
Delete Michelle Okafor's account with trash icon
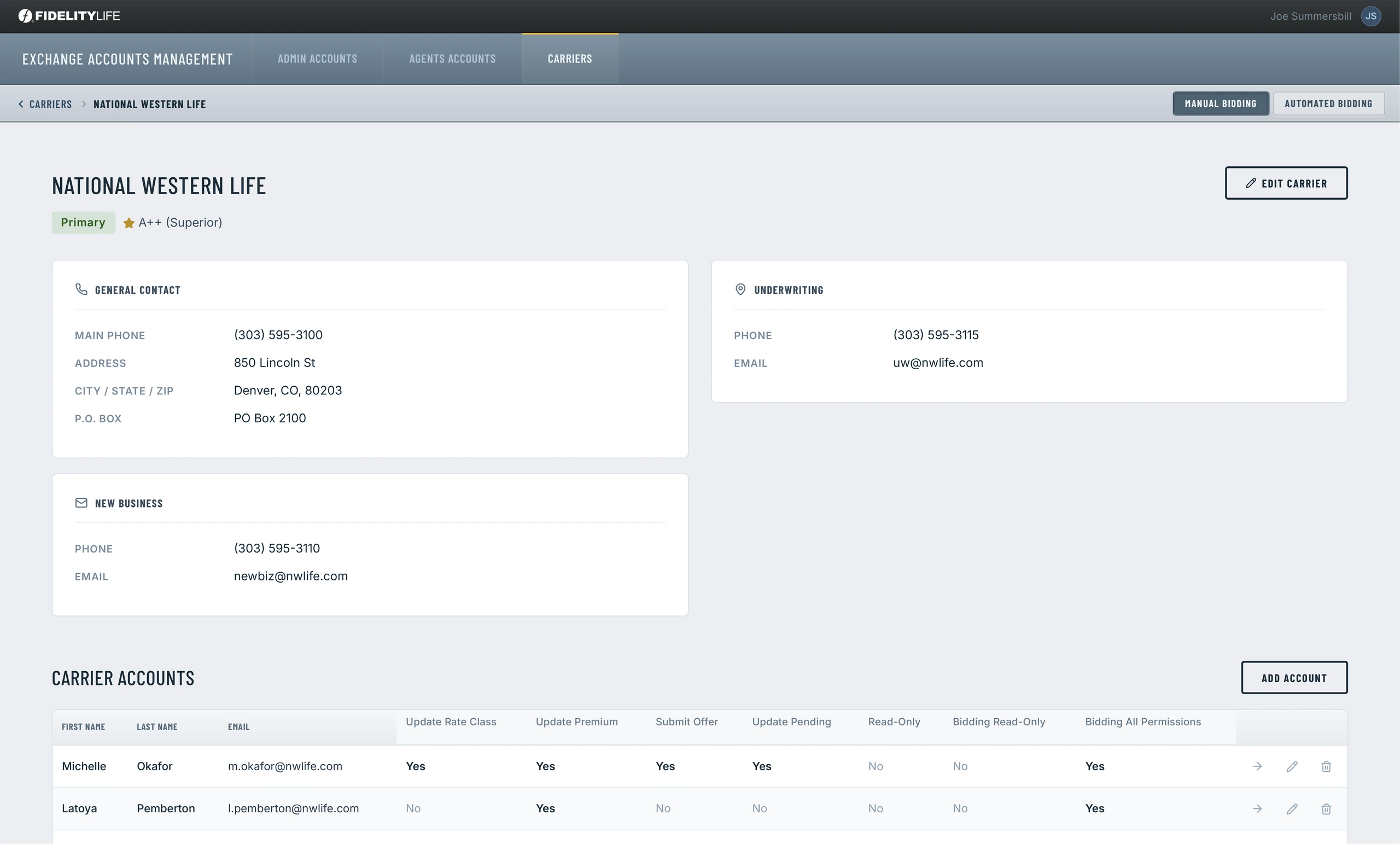pos(1326,766)
